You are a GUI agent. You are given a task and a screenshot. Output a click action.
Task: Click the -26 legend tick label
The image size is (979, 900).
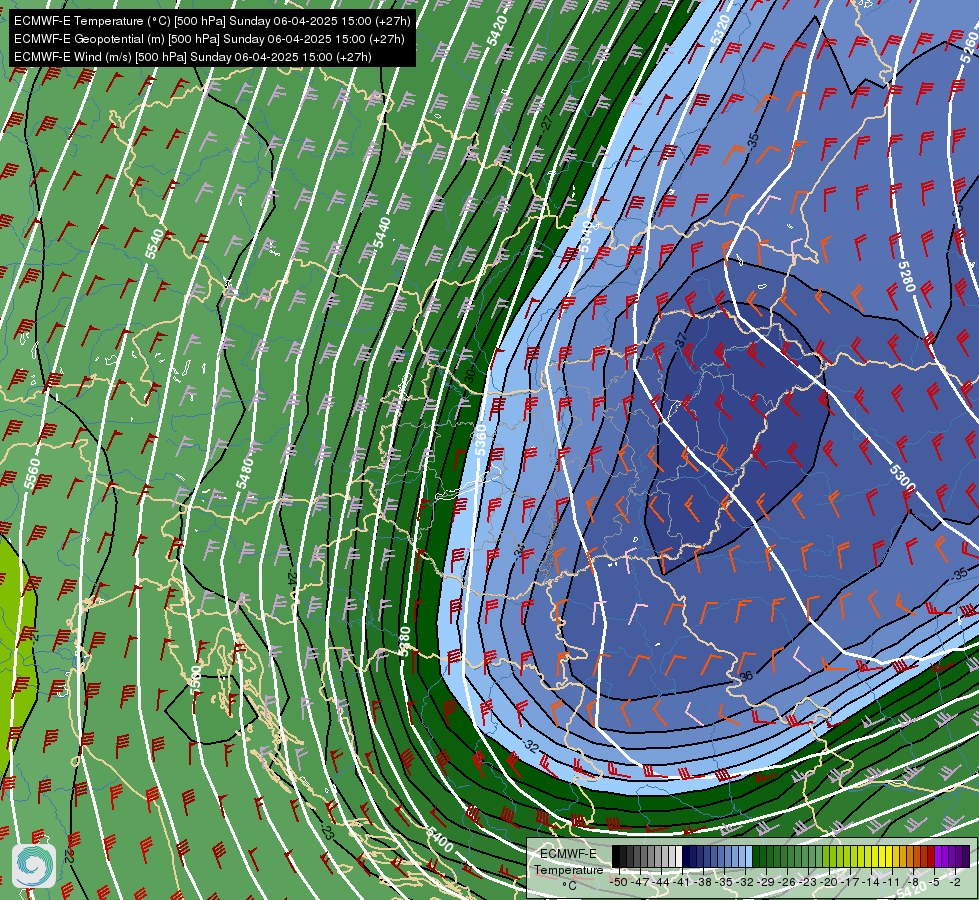pos(789,882)
